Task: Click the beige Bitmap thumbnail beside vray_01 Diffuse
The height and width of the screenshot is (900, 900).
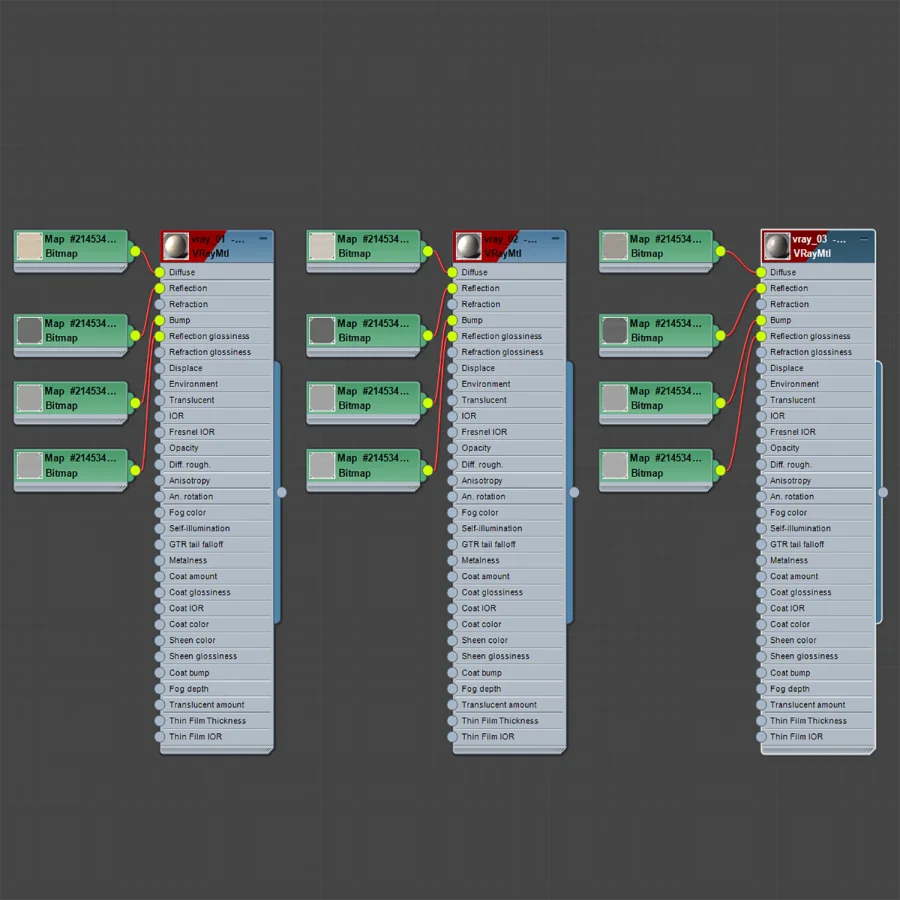Action: 29,246
